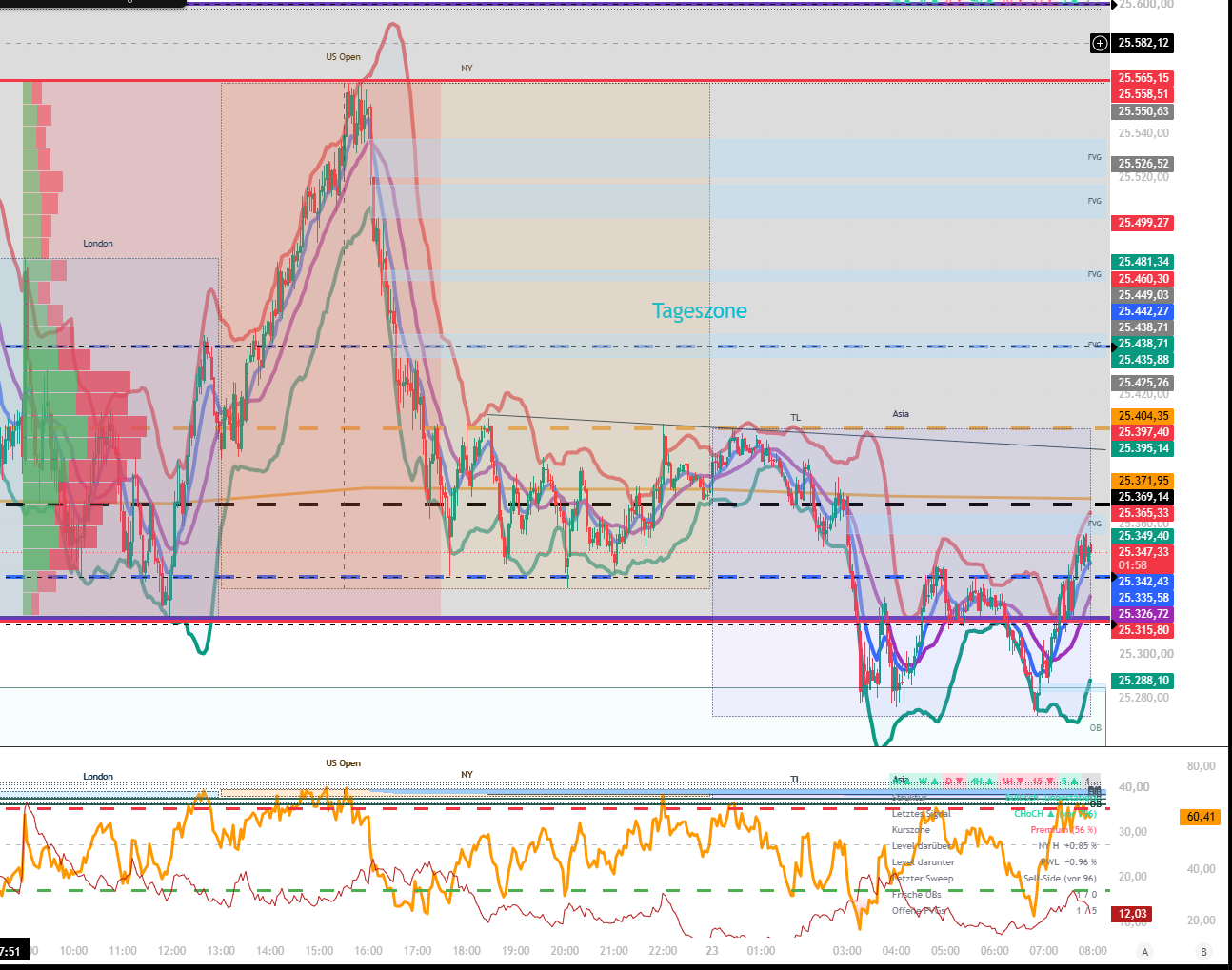Select the blue price label 25.335,58
The height and width of the screenshot is (970, 1232).
(1143, 598)
